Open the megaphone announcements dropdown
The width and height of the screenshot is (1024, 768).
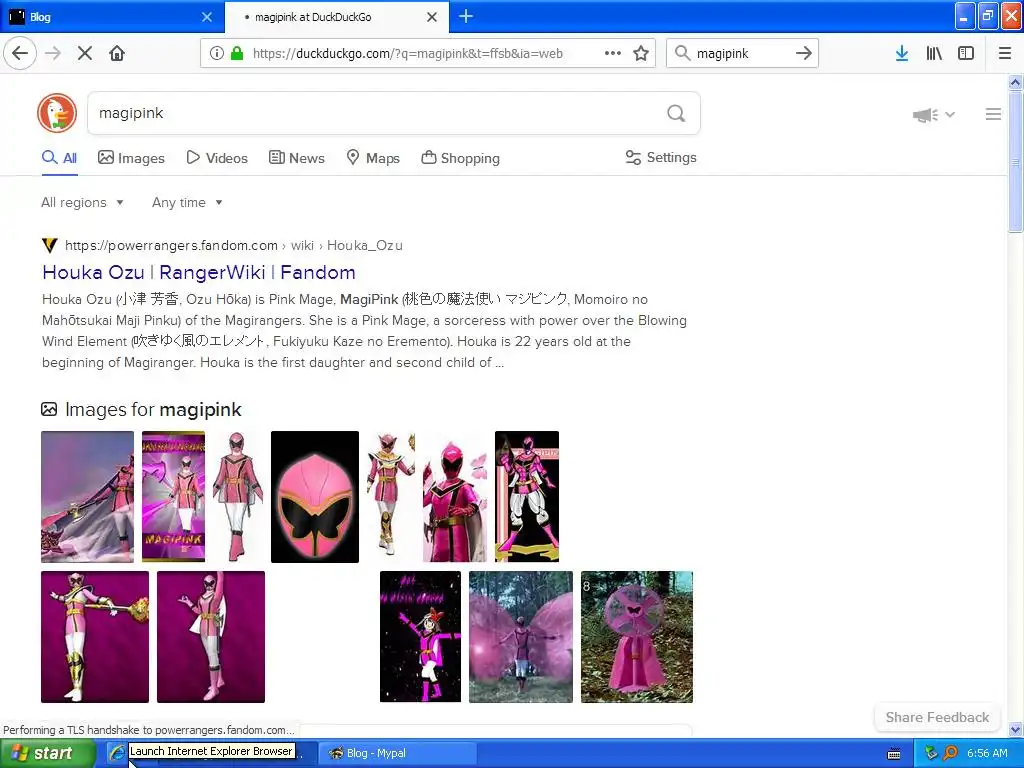click(934, 115)
